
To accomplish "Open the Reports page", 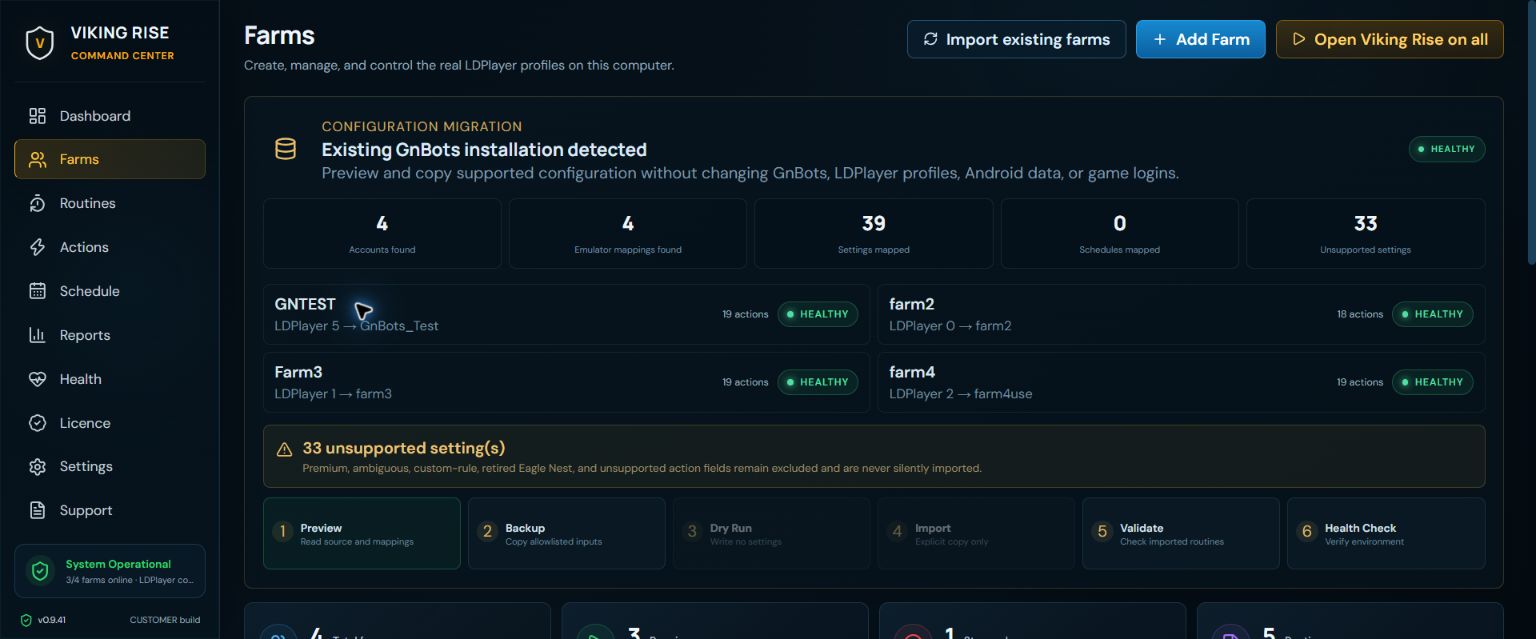I will 110,335.
